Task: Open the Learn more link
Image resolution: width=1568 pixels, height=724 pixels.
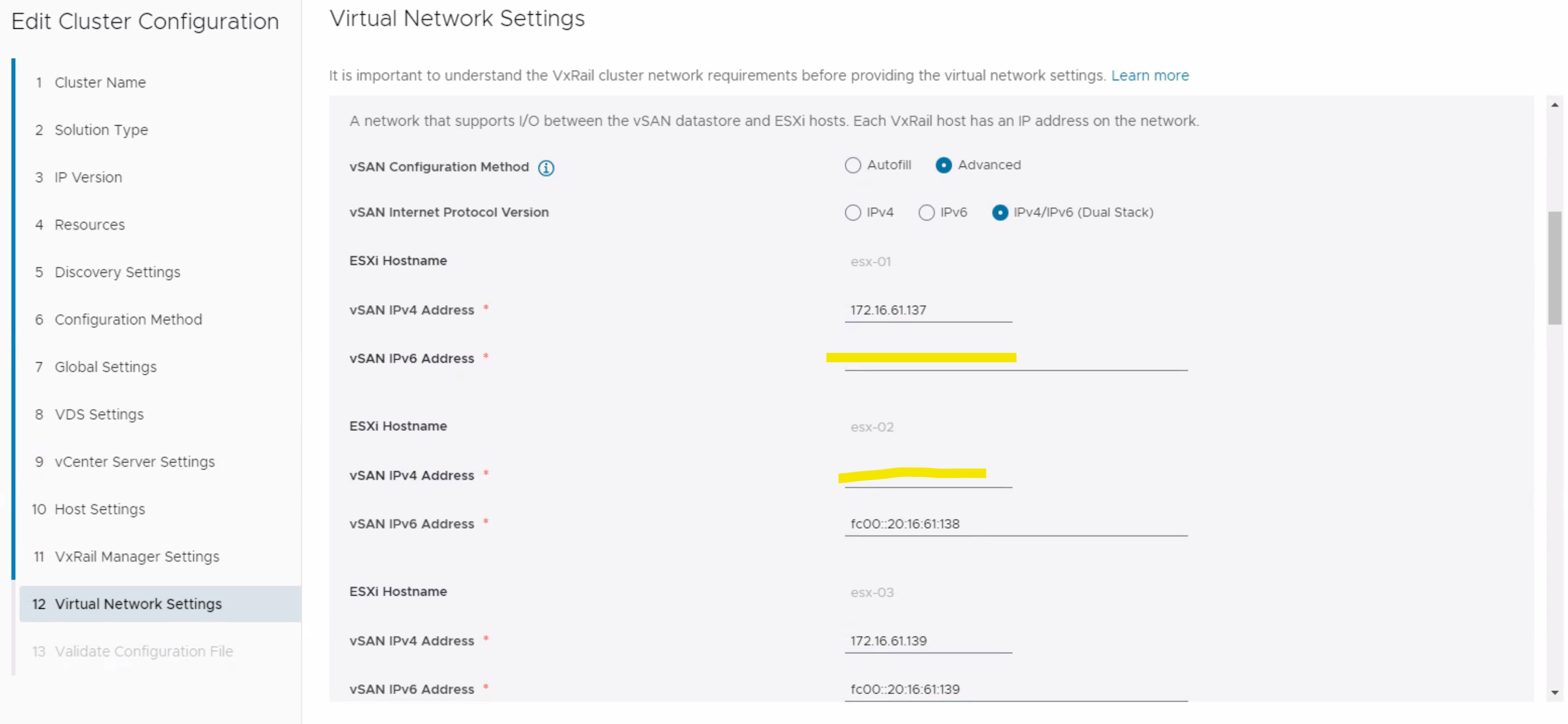Action: click(1150, 75)
